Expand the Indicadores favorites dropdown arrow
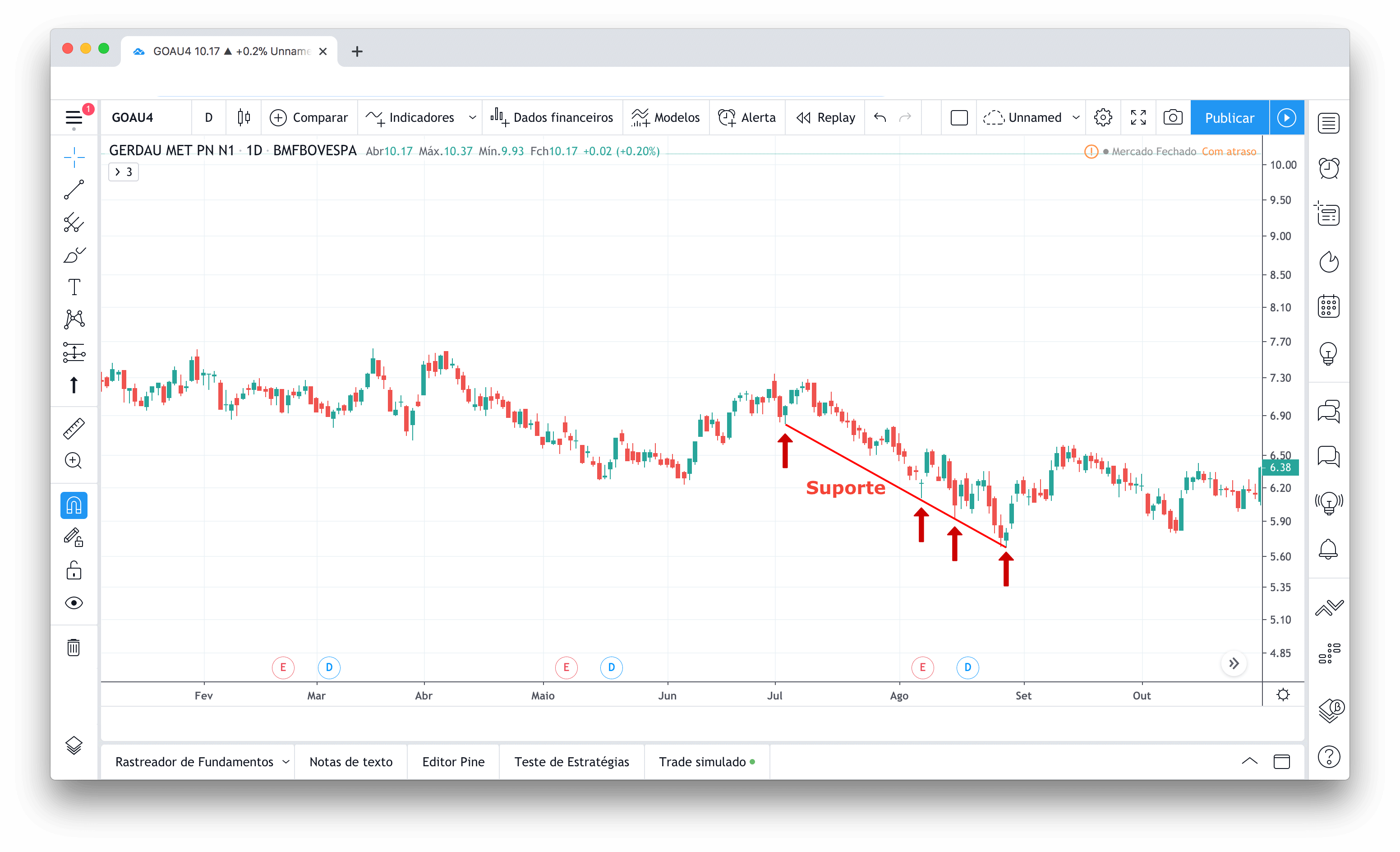The height and width of the screenshot is (852, 1400). [472, 118]
